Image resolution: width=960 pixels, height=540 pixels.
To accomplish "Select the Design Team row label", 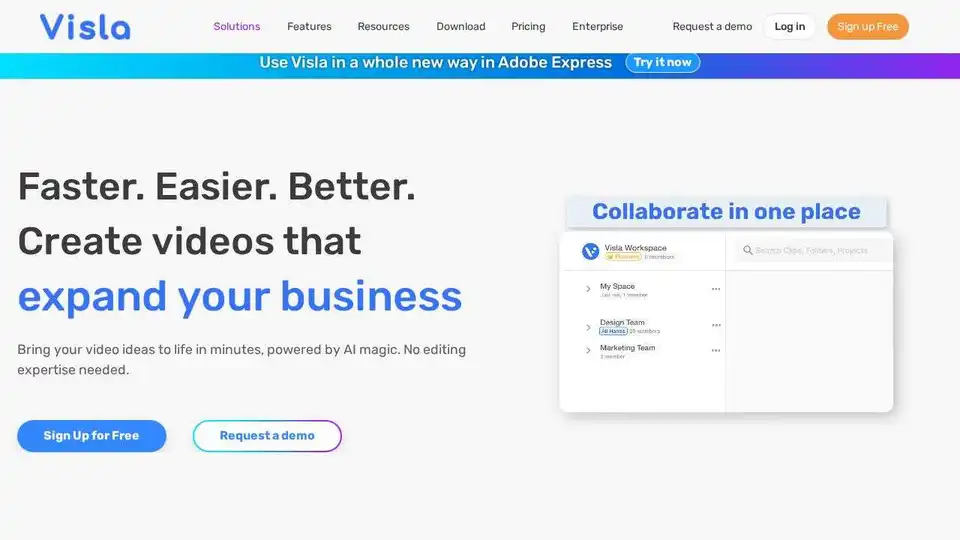I will [622, 322].
